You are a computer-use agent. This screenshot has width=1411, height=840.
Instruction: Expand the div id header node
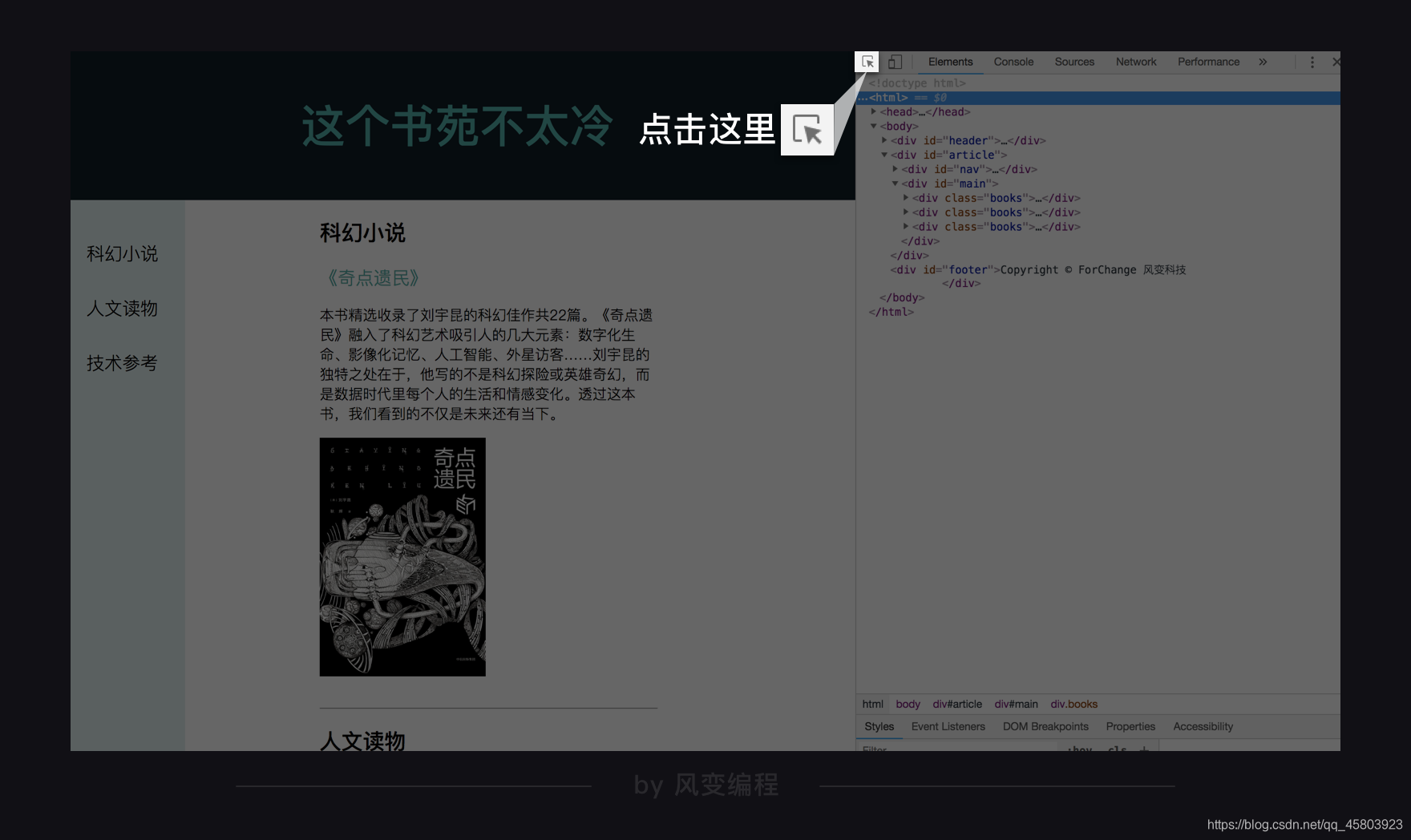tap(884, 140)
